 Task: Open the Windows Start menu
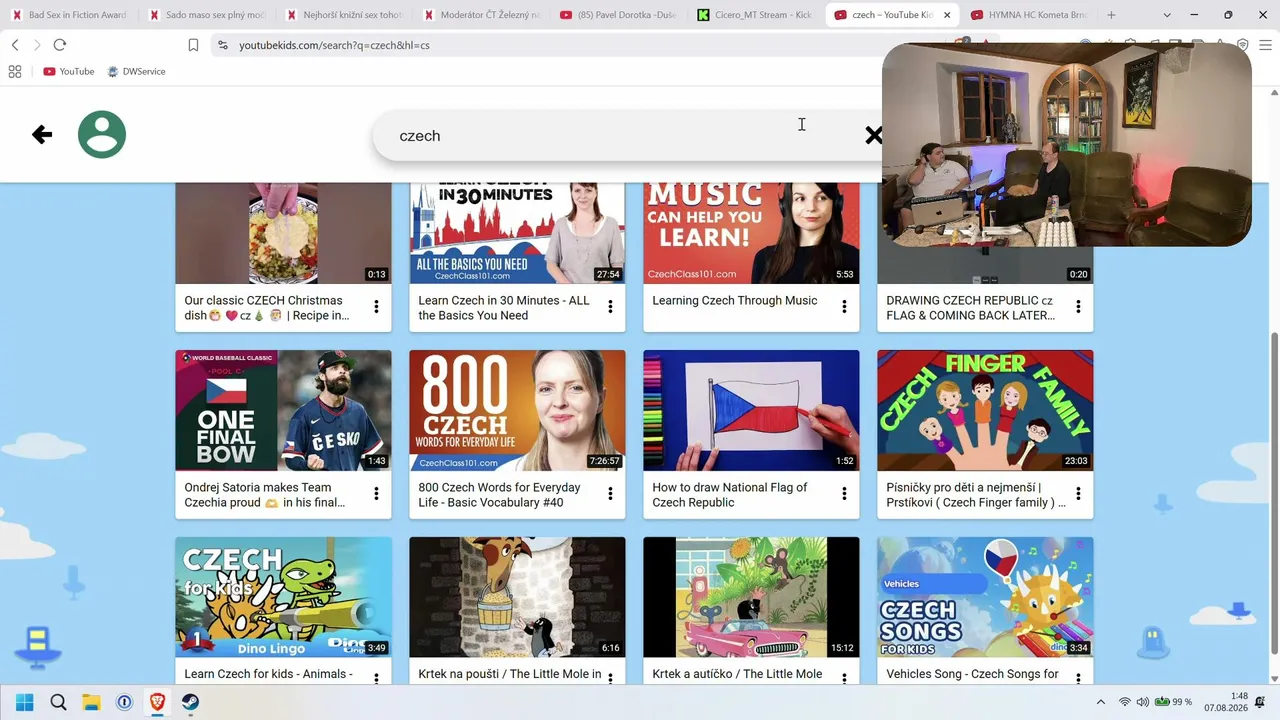tap(25, 702)
